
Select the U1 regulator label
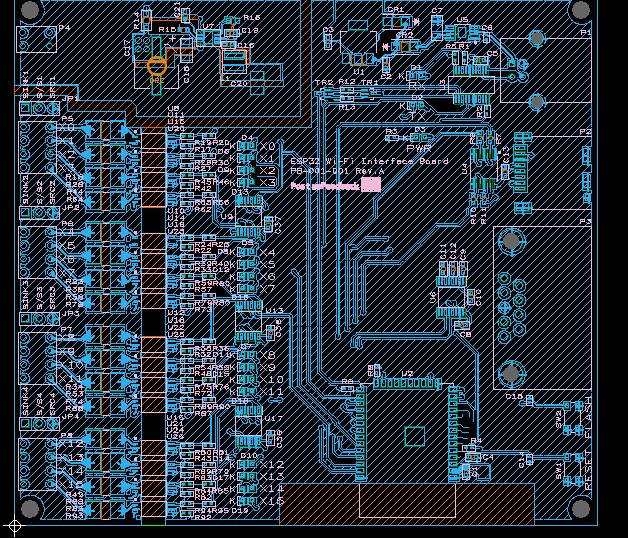pos(358,72)
